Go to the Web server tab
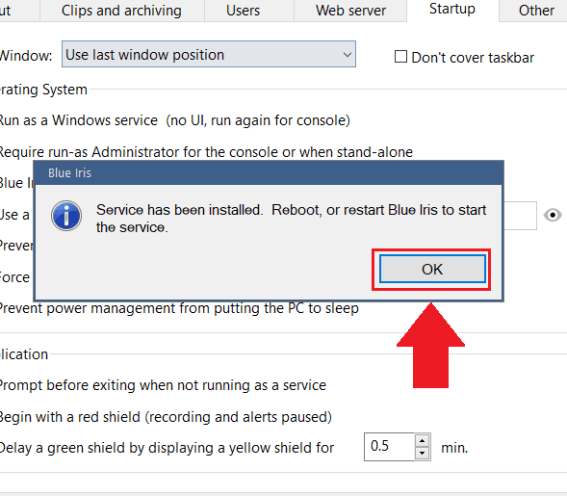This screenshot has width=567, height=496. [x=350, y=10]
